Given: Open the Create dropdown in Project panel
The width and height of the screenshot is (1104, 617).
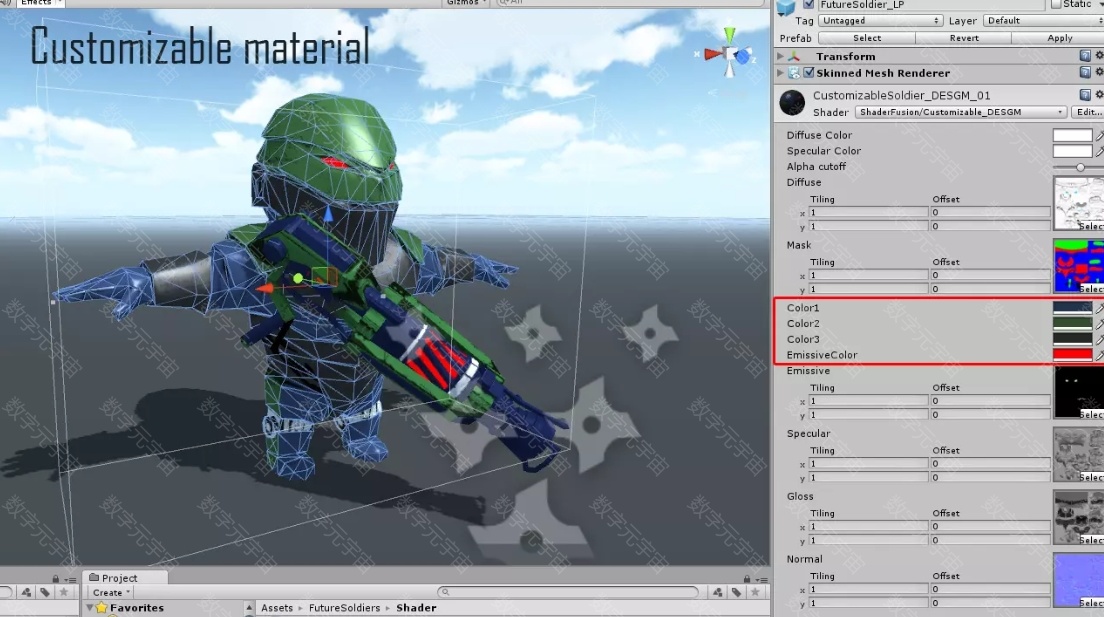Looking at the screenshot, I should click(x=111, y=593).
